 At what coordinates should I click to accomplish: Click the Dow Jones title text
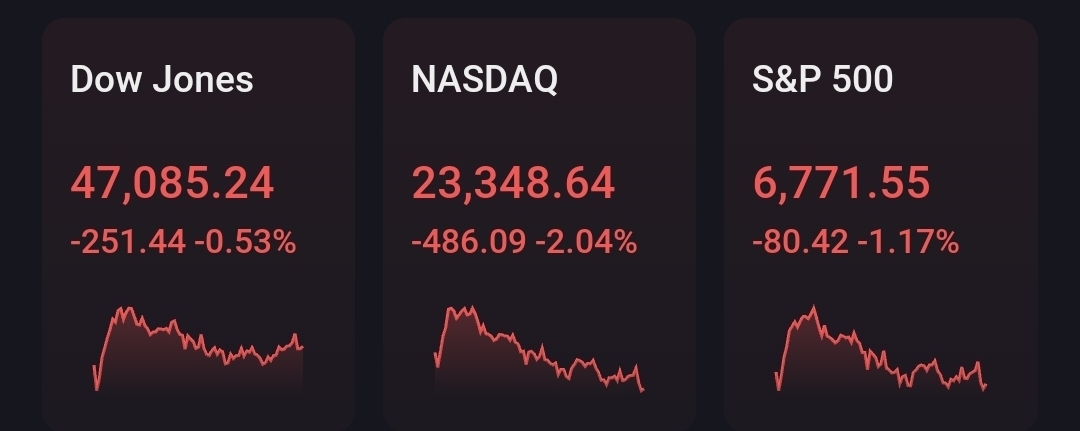point(162,80)
